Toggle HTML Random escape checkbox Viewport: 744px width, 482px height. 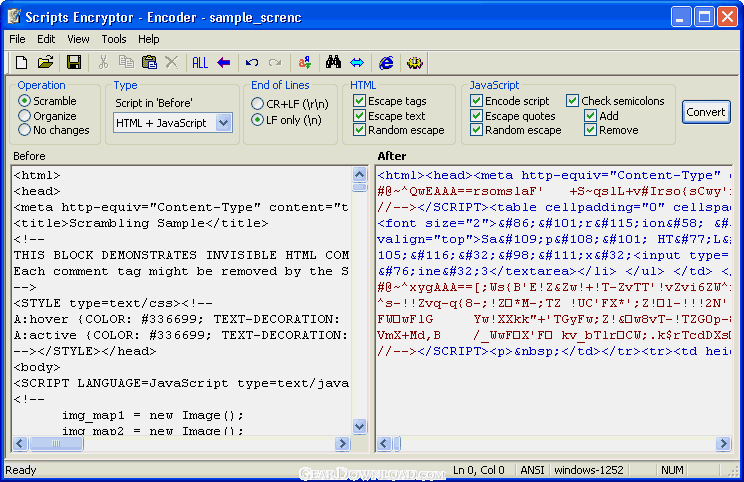pos(359,130)
